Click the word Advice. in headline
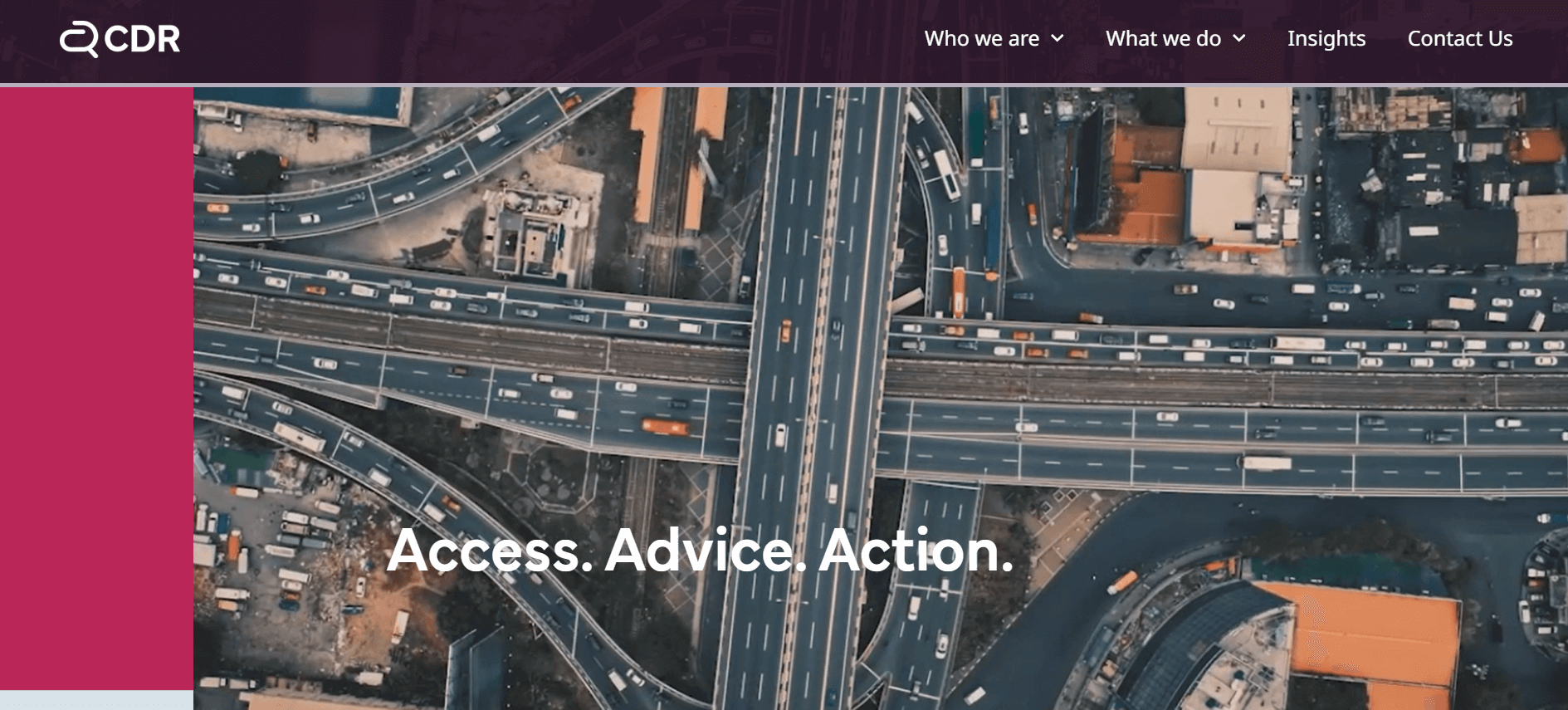This screenshot has width=1568, height=710. [x=706, y=550]
